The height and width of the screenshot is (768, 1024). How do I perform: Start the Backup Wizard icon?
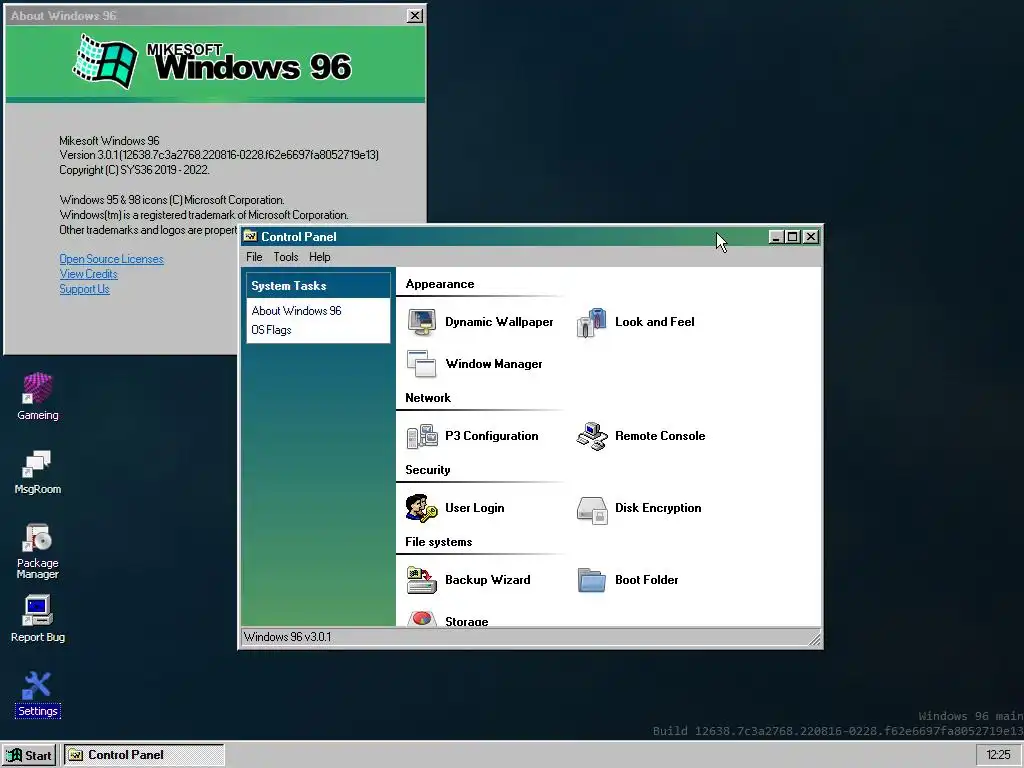422,580
